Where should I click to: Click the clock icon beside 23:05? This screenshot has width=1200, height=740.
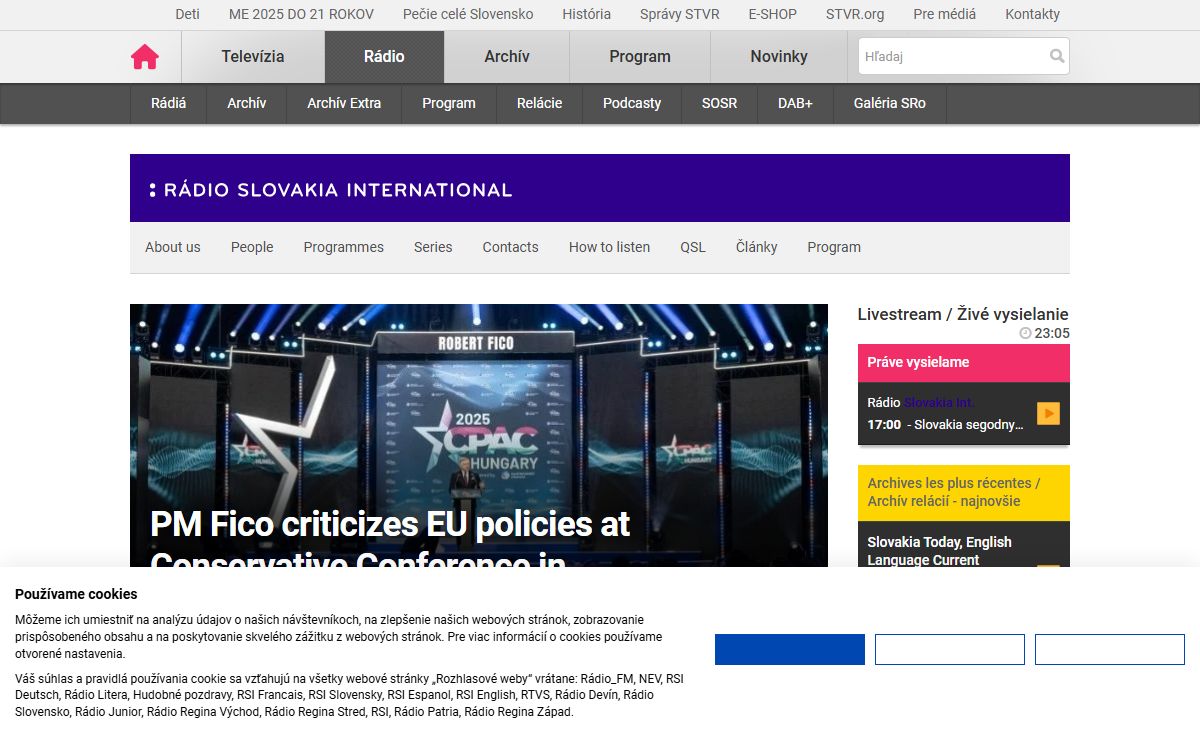pos(1025,333)
